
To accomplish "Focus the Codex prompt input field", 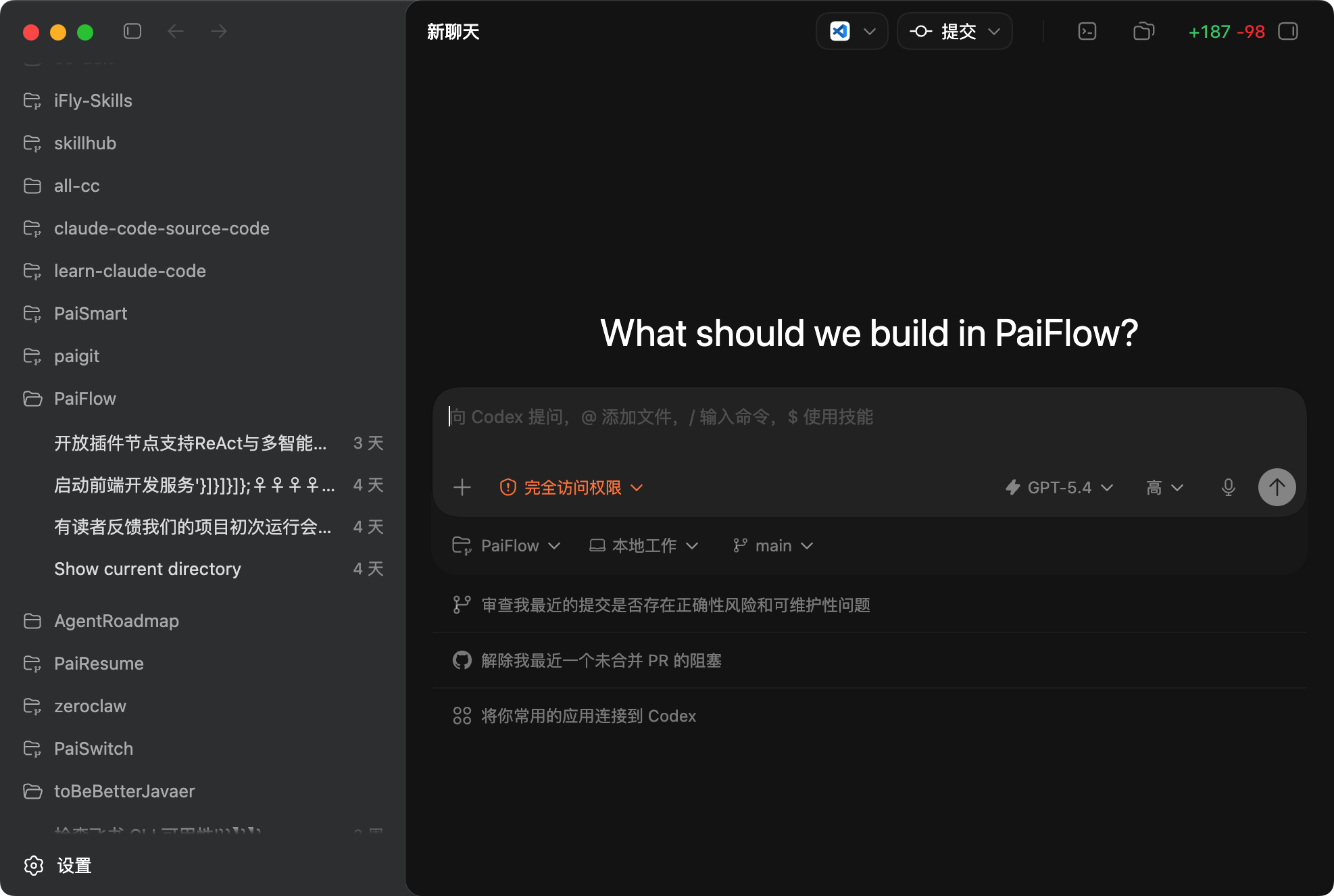I will pos(869,417).
